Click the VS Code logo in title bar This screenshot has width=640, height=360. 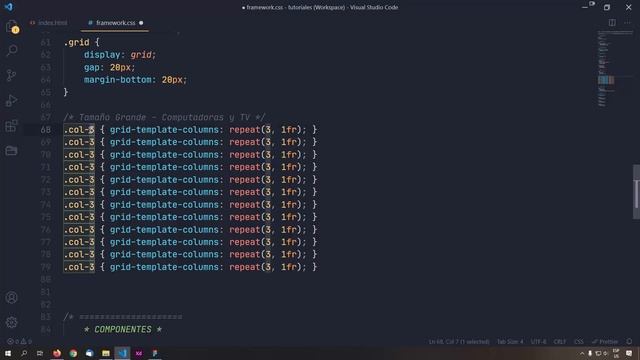pyautogui.click(x=9, y=7)
